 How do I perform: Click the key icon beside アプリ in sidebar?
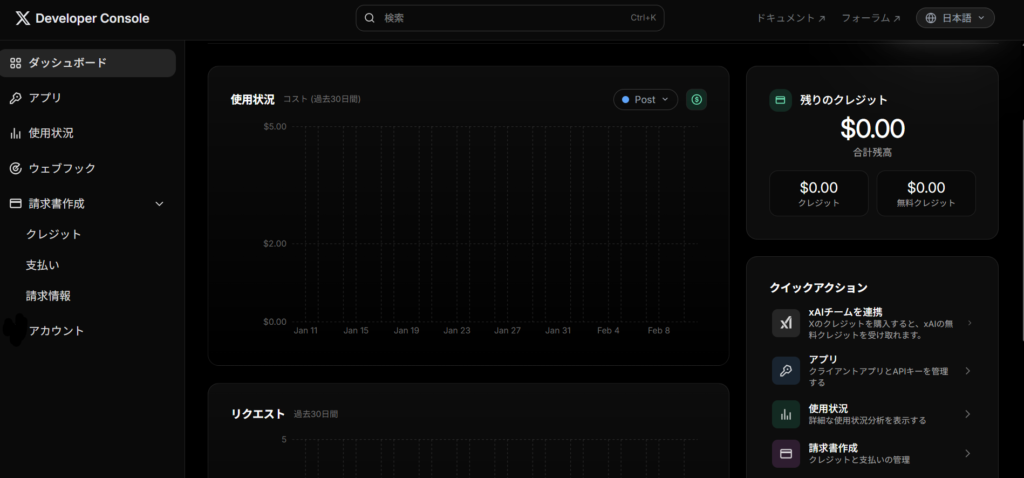tap(16, 98)
